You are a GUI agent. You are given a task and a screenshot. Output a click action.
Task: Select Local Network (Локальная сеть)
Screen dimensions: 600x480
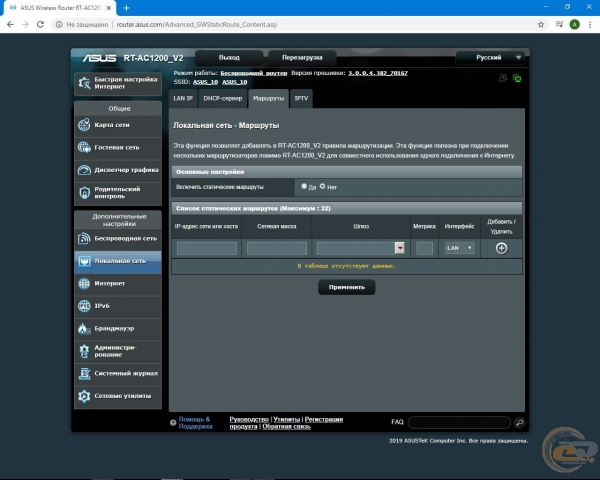[x=118, y=261]
